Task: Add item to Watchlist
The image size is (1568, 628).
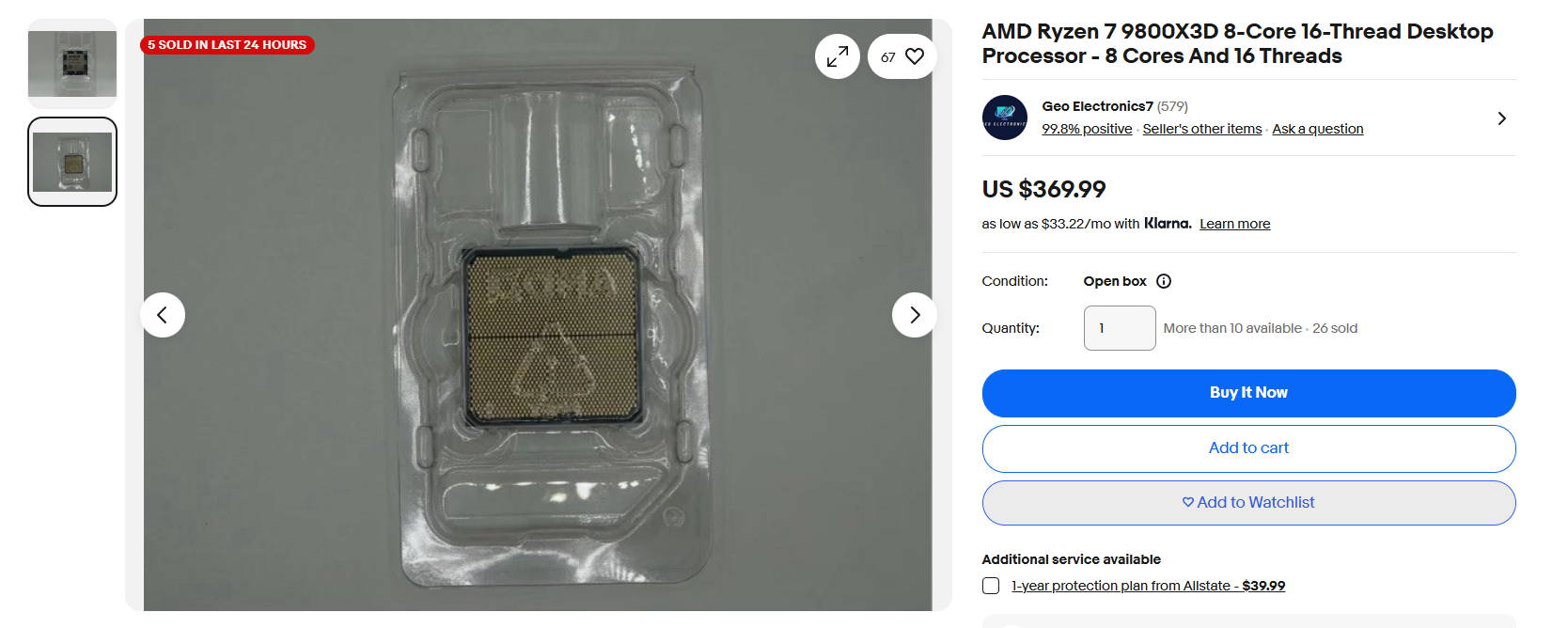Action: [x=1248, y=503]
